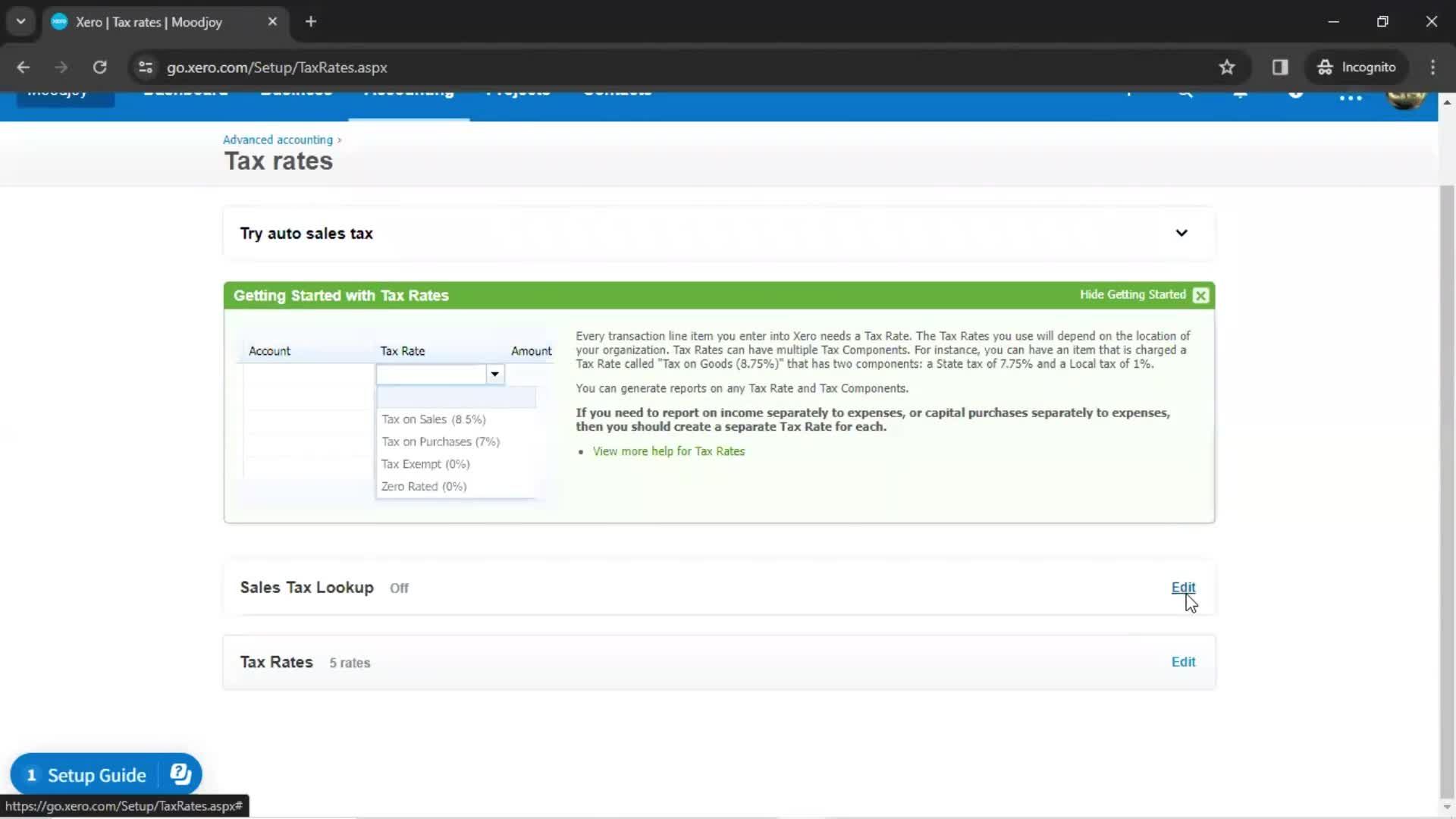Viewport: 1456px width, 819px height.
Task: Open the Chrome three-dot menu
Action: click(1432, 67)
